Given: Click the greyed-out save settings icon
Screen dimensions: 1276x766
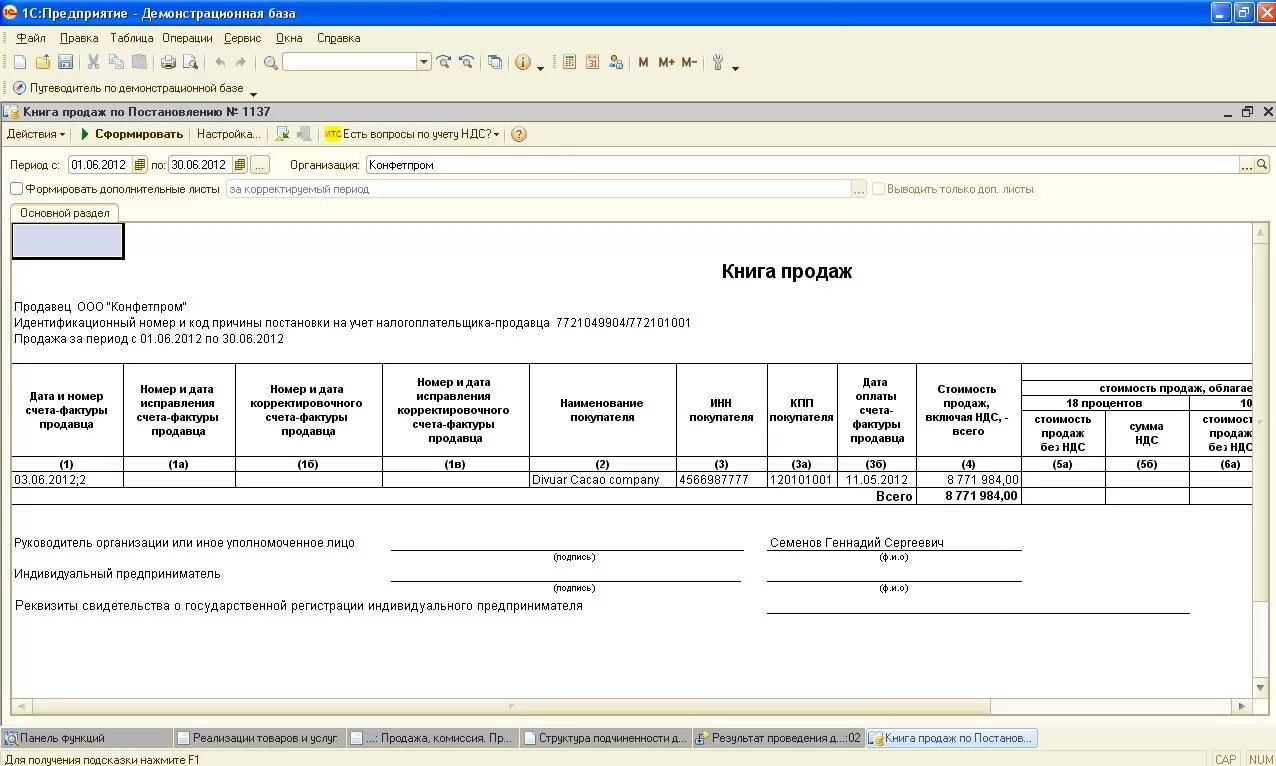Looking at the screenshot, I should tap(304, 134).
